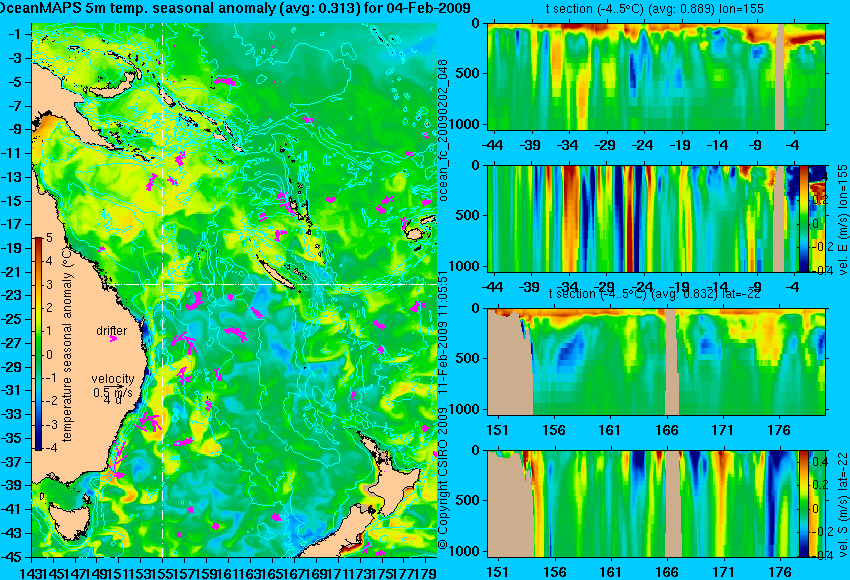Click the 'vel. S (m/s) lat=-22' label
The height and width of the screenshot is (580, 850).
pyautogui.click(x=842, y=504)
